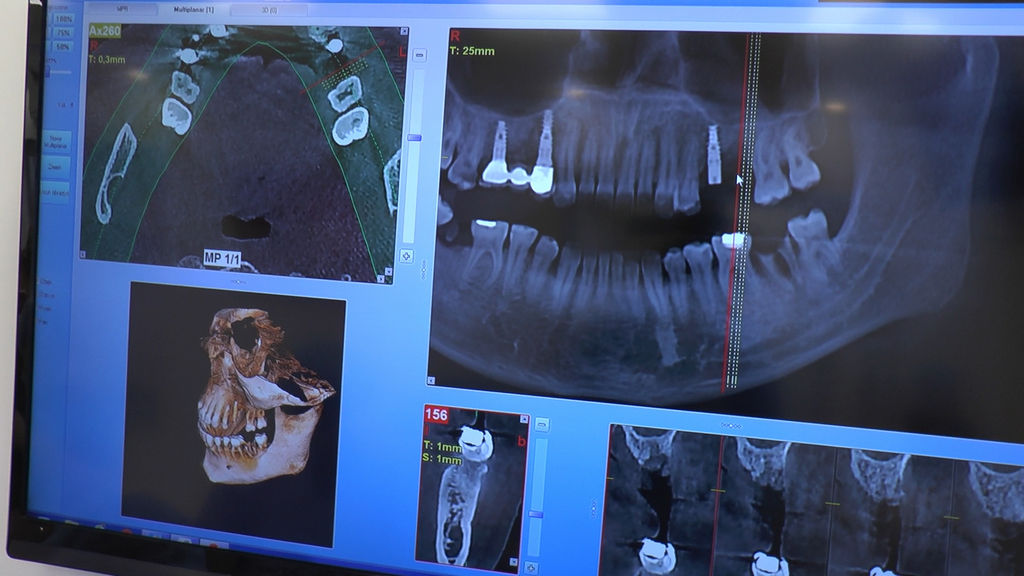This screenshot has height=576, width=1024.
Task: Click the axial view vertical slider handle
Action: point(413,137)
